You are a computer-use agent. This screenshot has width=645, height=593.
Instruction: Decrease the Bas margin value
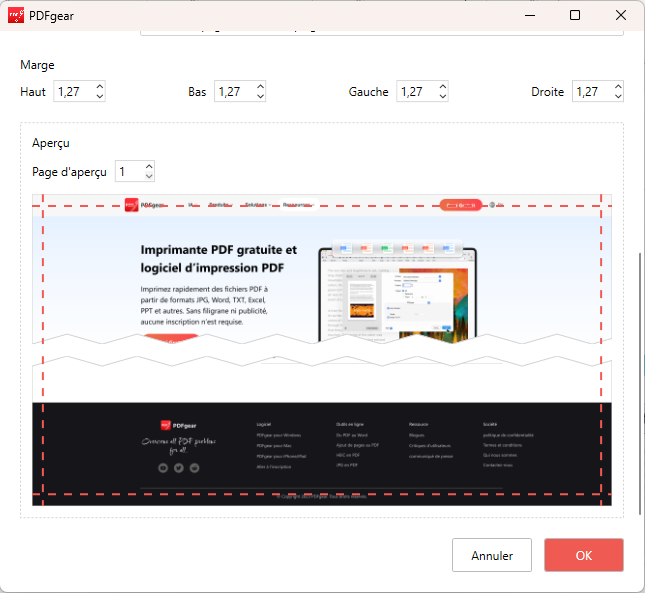click(260, 96)
